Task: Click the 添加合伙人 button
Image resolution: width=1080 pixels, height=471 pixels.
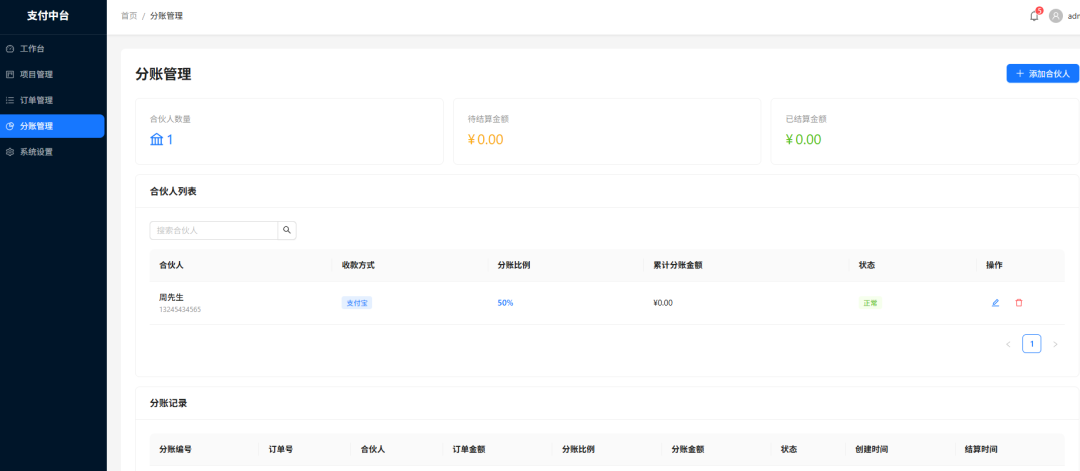Action: pos(1042,74)
